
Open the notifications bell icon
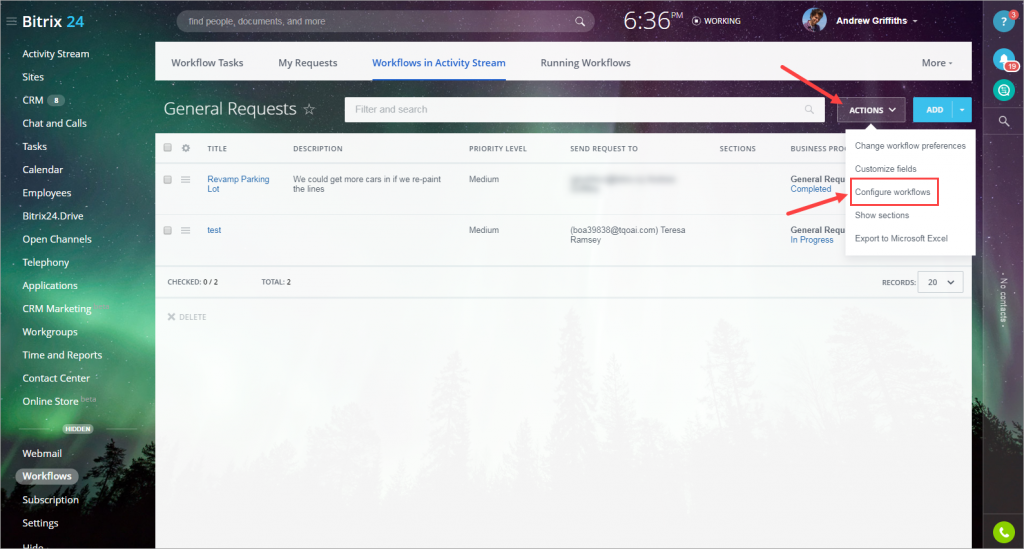[x=1004, y=59]
